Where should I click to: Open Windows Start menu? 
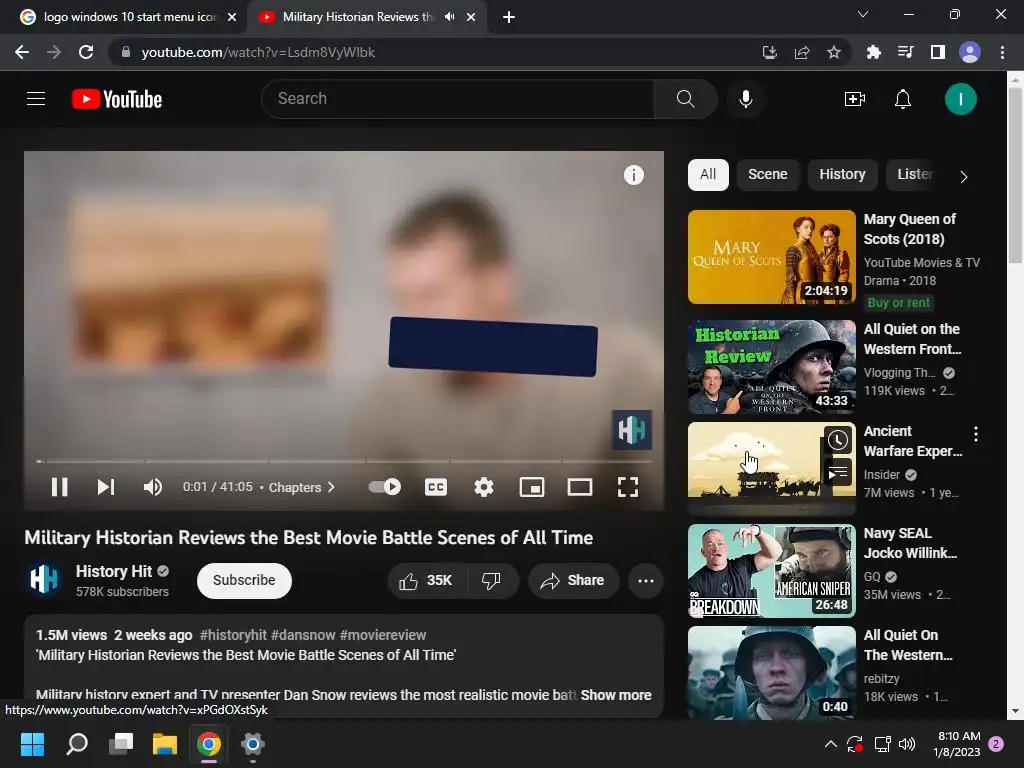[x=32, y=744]
